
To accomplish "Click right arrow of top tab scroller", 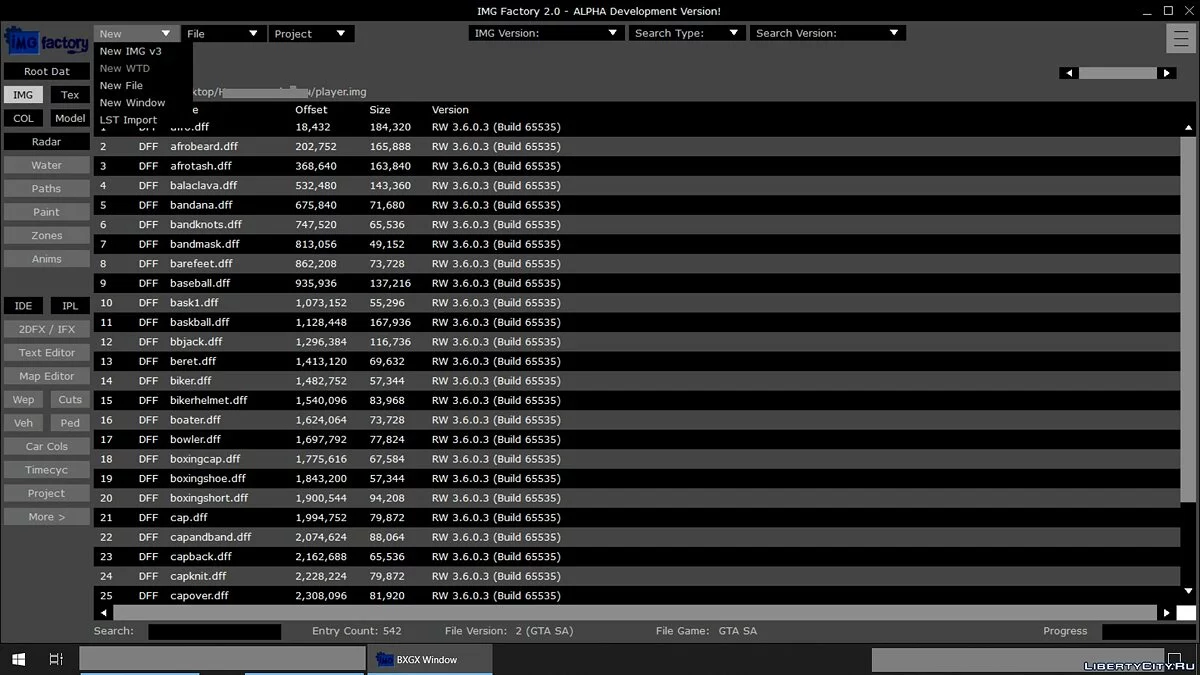I will (1166, 73).
